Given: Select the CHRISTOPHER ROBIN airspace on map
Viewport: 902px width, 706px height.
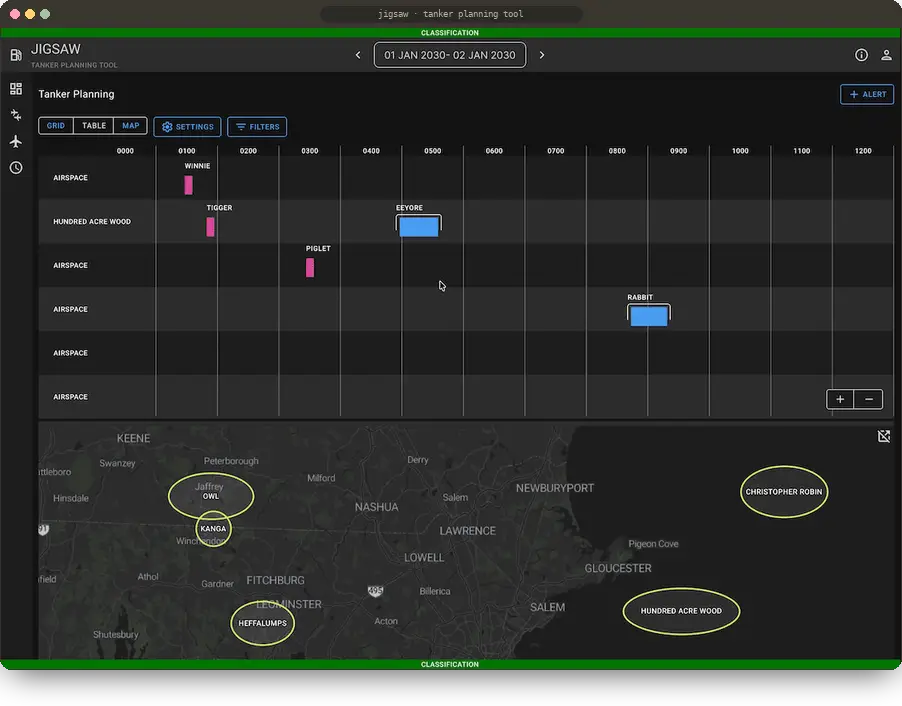Looking at the screenshot, I should pyautogui.click(x=784, y=492).
